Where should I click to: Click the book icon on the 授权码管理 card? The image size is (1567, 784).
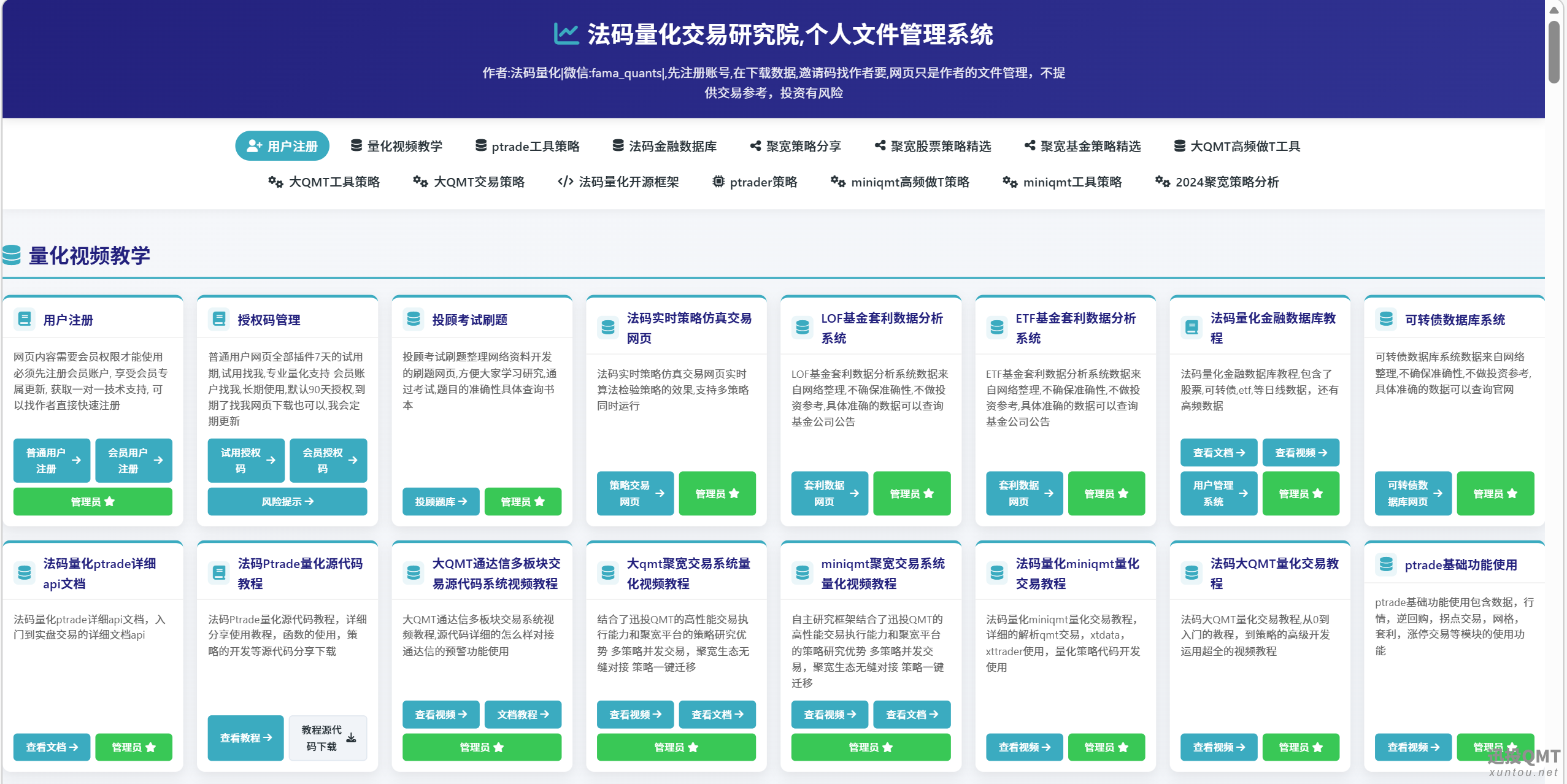[x=218, y=318]
